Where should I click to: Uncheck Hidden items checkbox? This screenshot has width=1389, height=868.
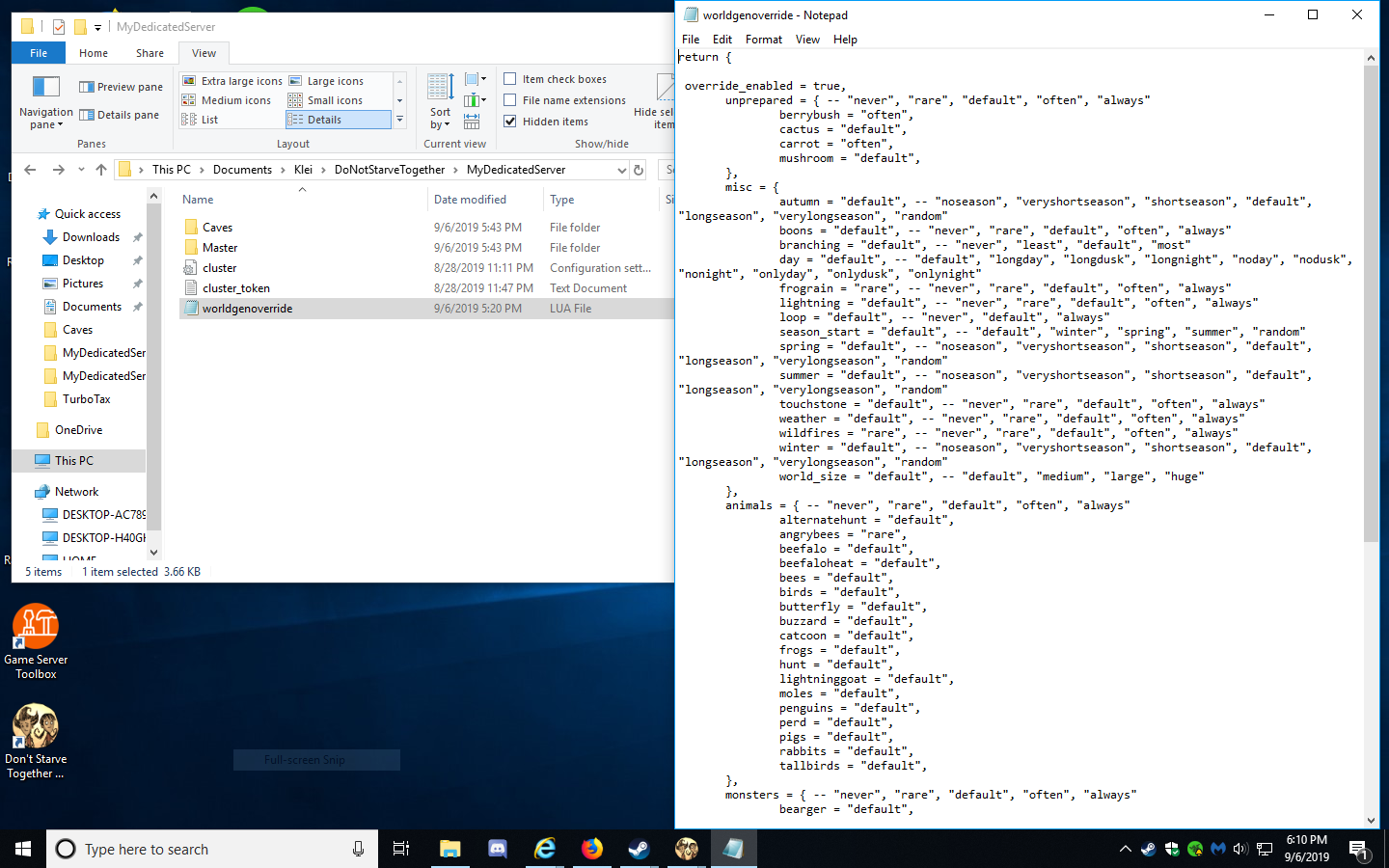pyautogui.click(x=510, y=122)
